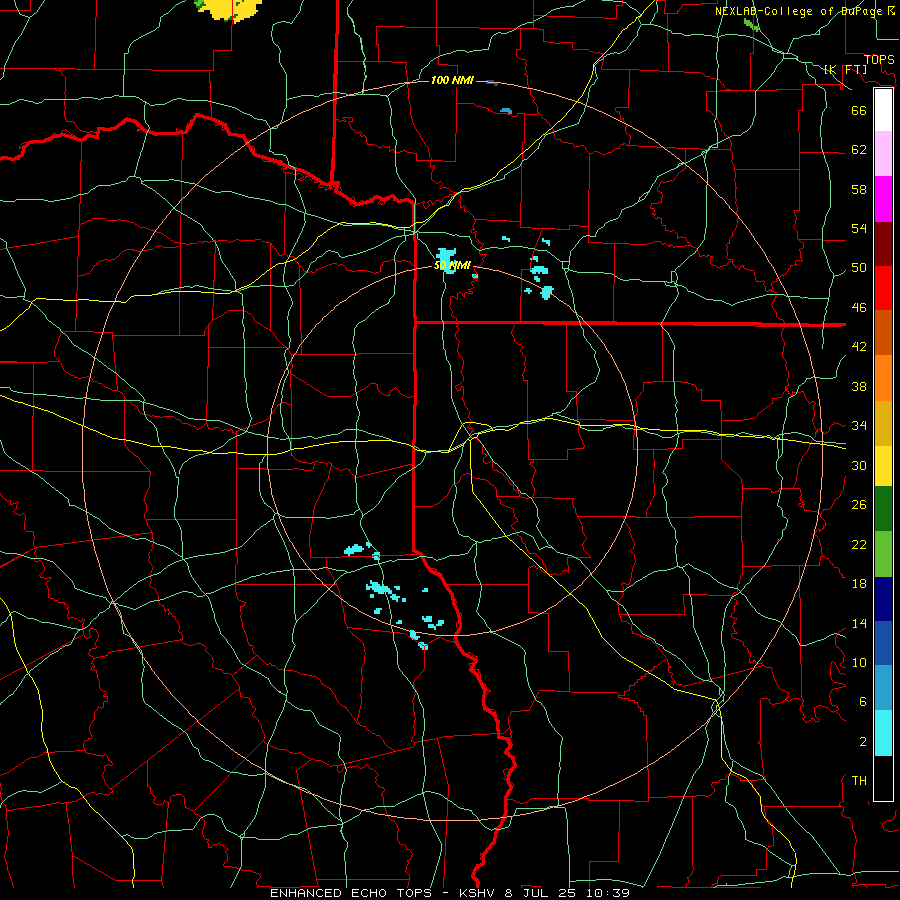The image size is (900, 900).
Task: Click the dark green legend swatch
Action: [x=883, y=509]
